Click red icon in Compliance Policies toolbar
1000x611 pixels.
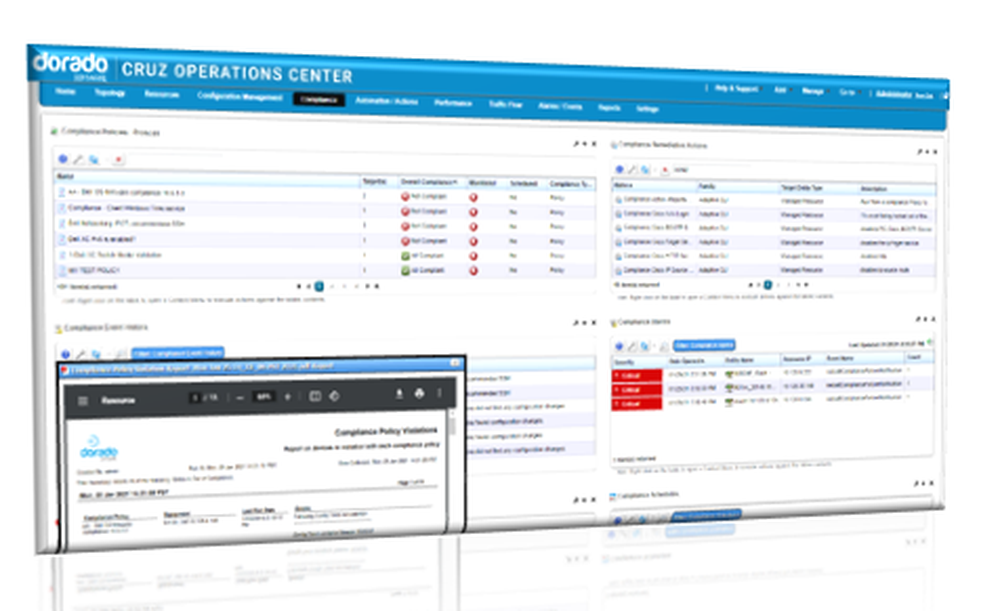(118, 160)
